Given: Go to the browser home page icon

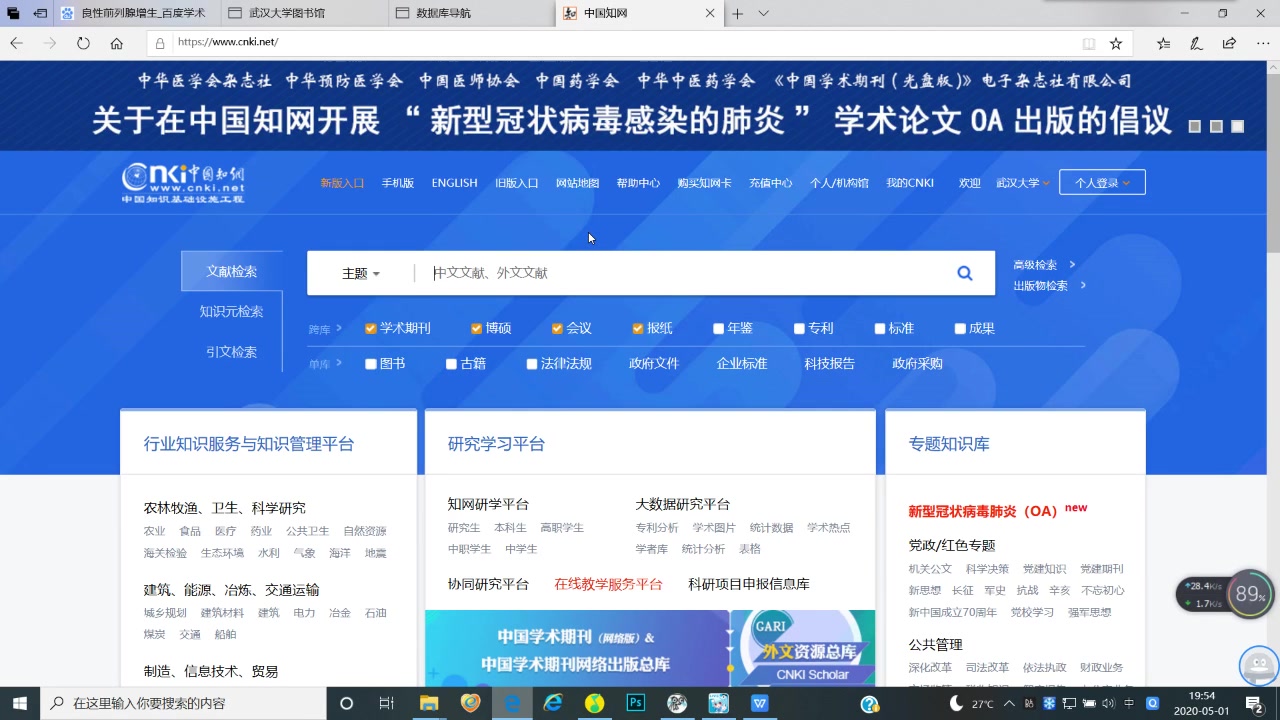Looking at the screenshot, I should coord(117,43).
